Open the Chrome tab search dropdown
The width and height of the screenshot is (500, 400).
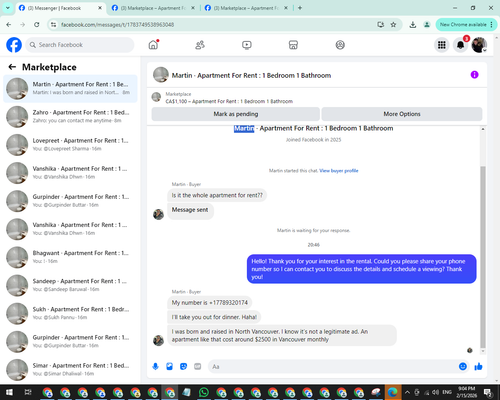pos(7,8)
